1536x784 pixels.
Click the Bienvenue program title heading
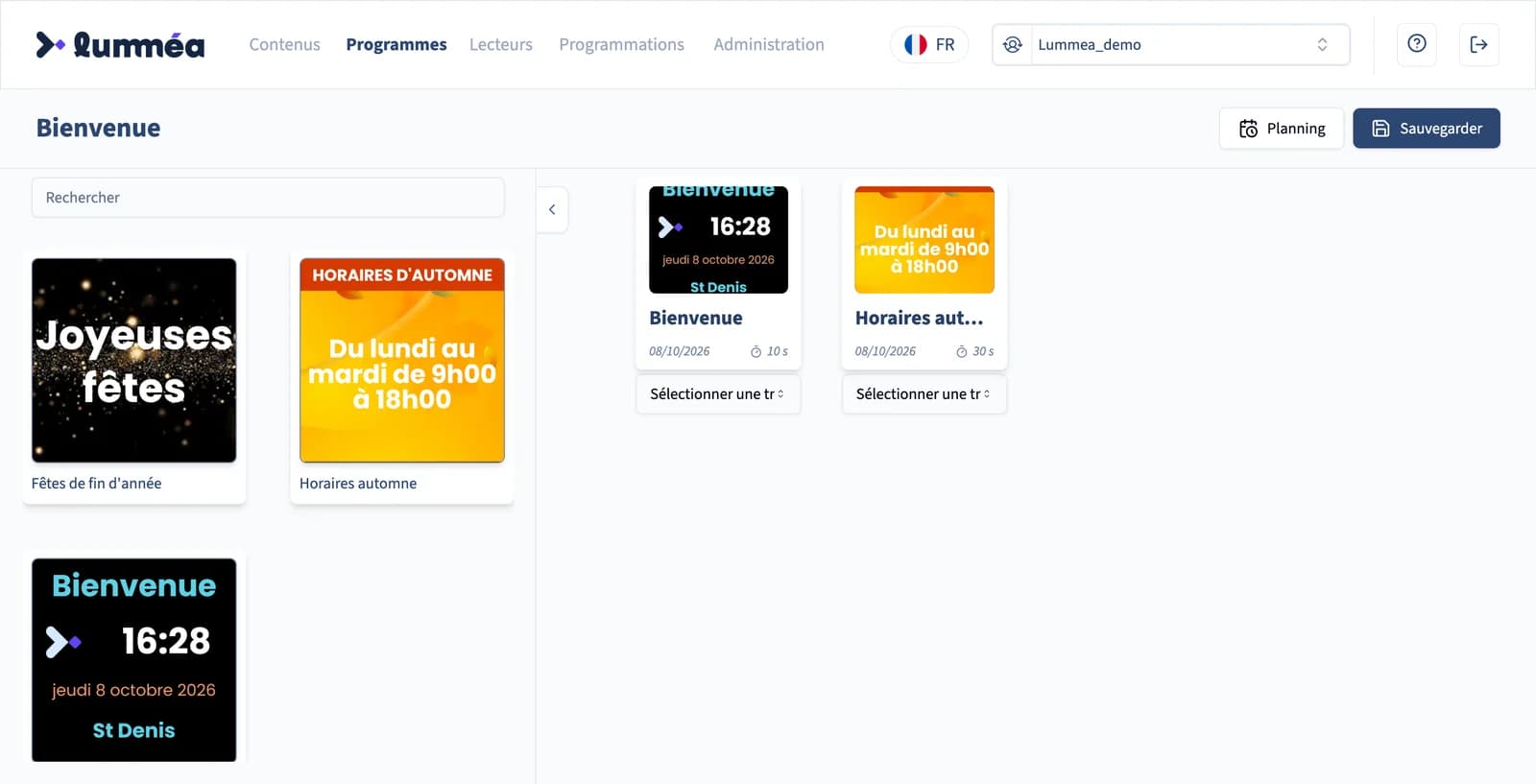pyautogui.click(x=98, y=128)
